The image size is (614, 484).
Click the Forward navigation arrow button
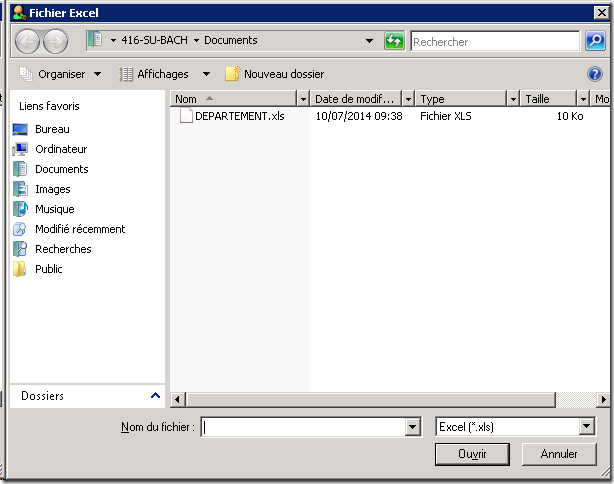[55, 41]
